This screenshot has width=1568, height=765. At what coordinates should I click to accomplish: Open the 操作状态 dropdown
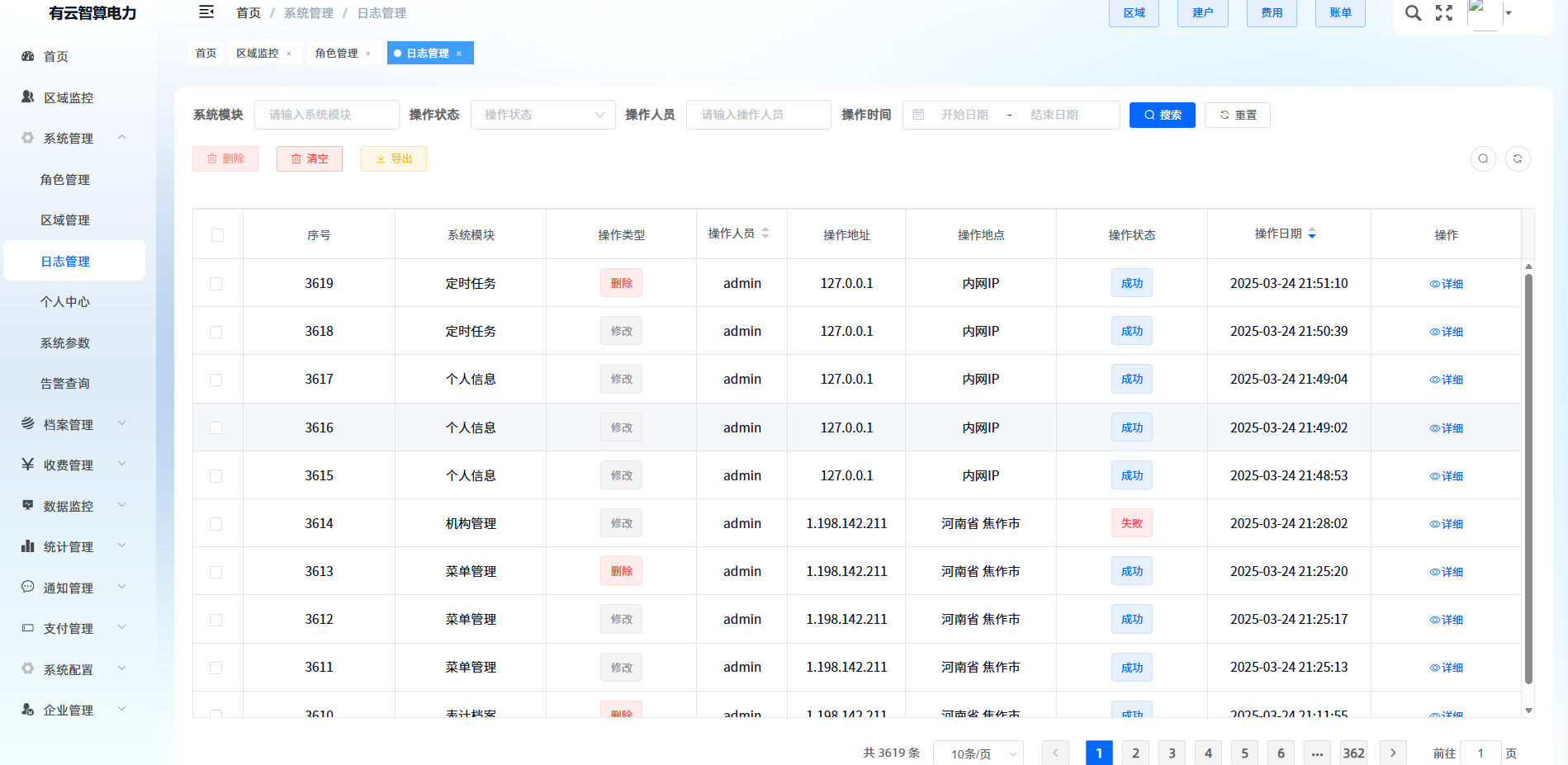tap(542, 115)
